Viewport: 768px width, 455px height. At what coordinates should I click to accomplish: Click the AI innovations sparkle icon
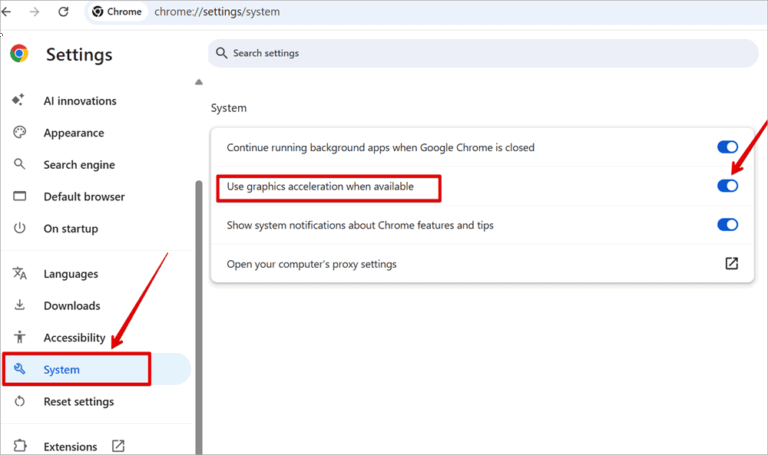(x=19, y=100)
